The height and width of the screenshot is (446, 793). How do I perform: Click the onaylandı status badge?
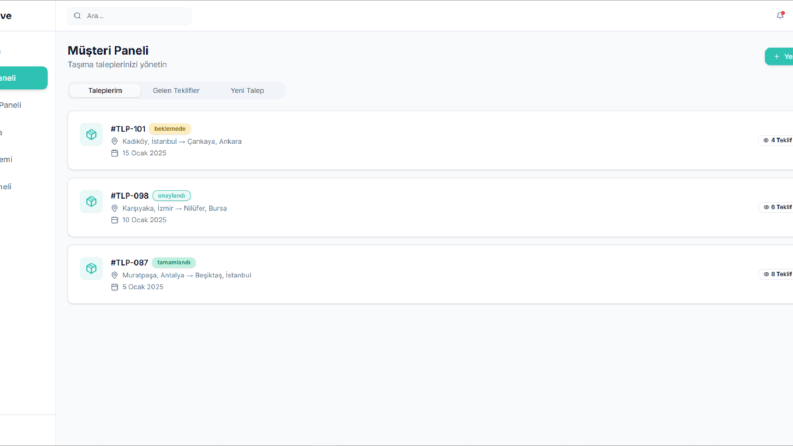pos(171,196)
